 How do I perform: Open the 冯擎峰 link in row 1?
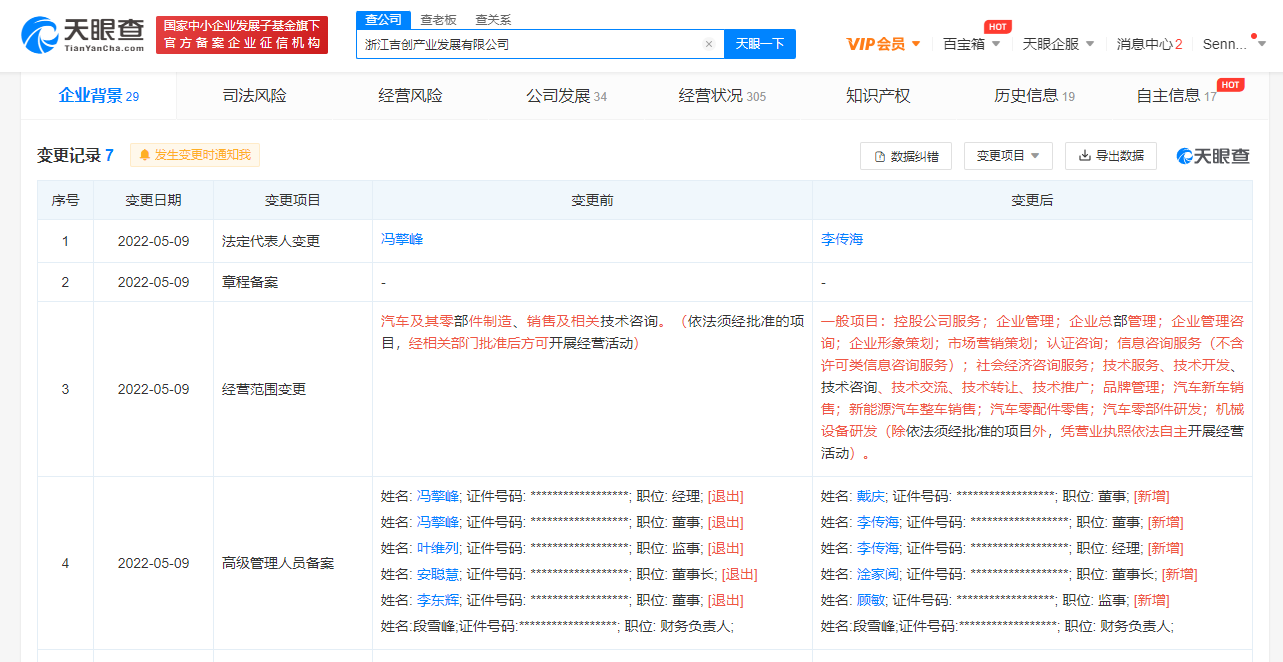402,240
